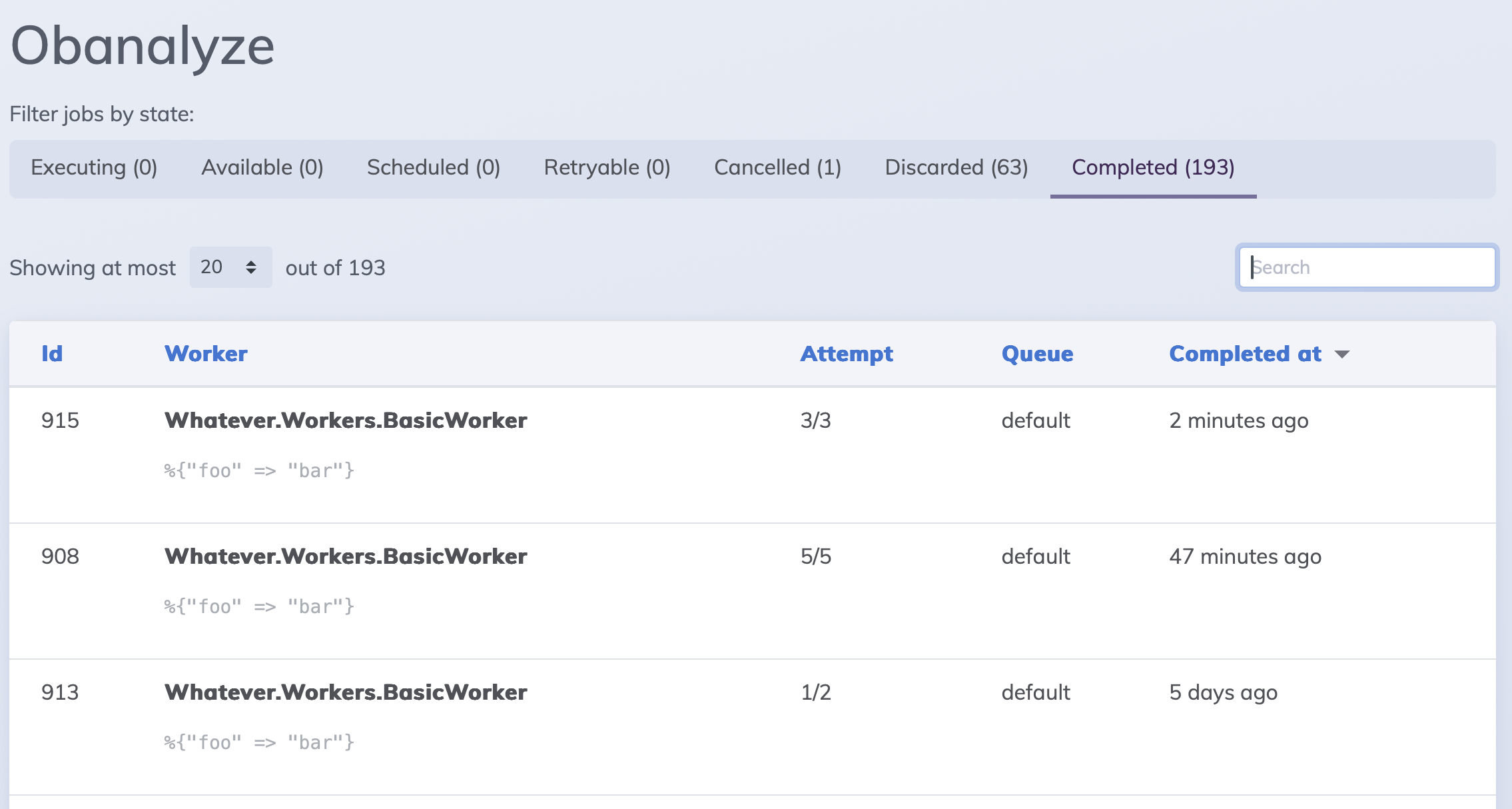Open the page size dropdown showing 20
Viewport: 1512px width, 809px height.
coord(230,267)
